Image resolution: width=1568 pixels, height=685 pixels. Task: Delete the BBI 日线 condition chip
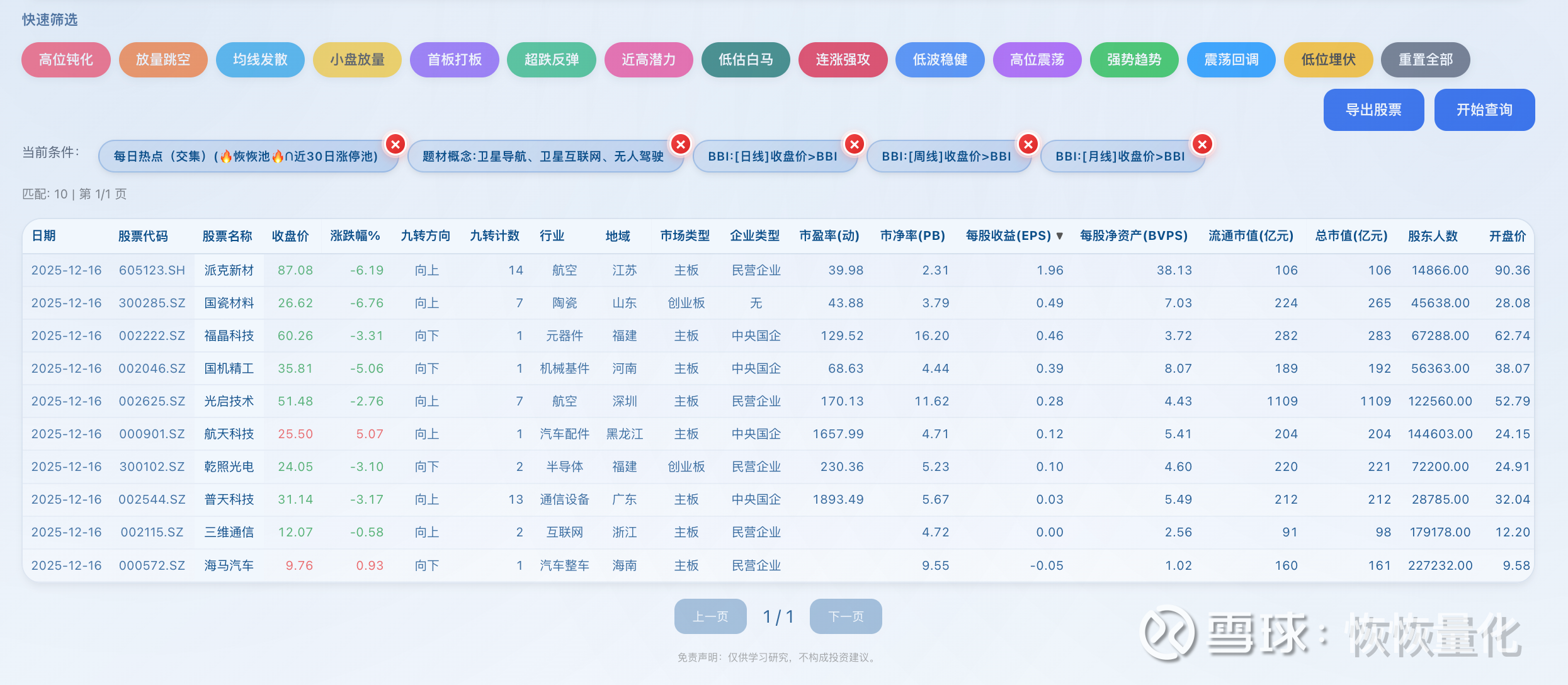pos(855,145)
